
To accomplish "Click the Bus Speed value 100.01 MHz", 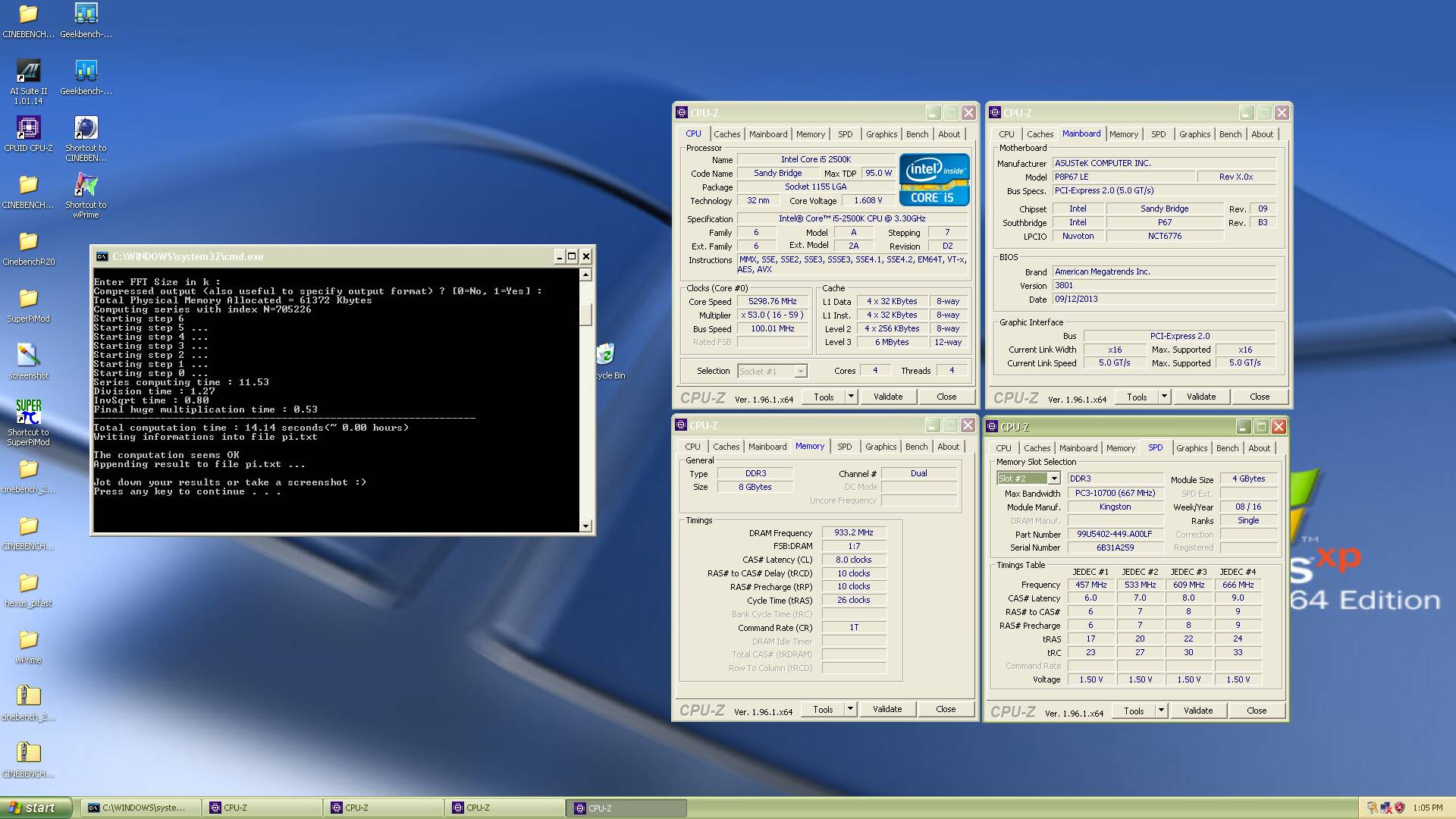I will point(772,328).
